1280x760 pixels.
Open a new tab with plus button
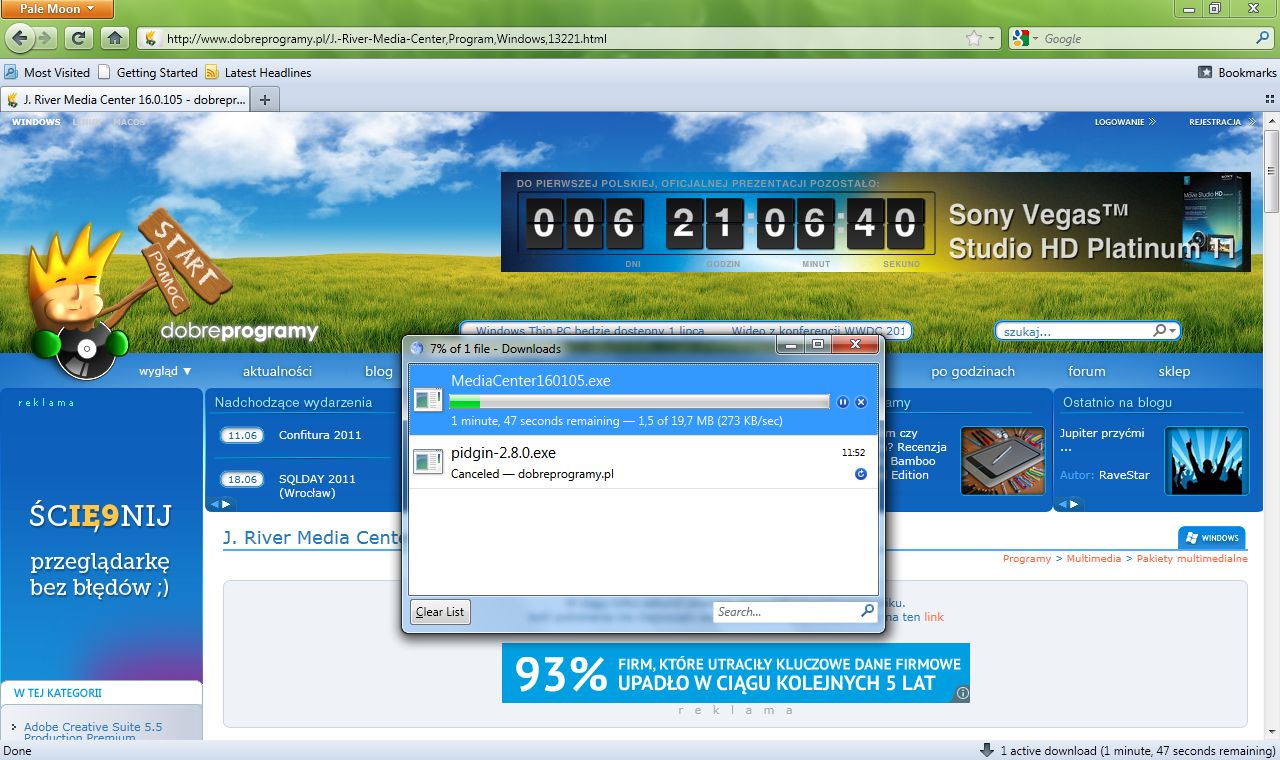265,100
